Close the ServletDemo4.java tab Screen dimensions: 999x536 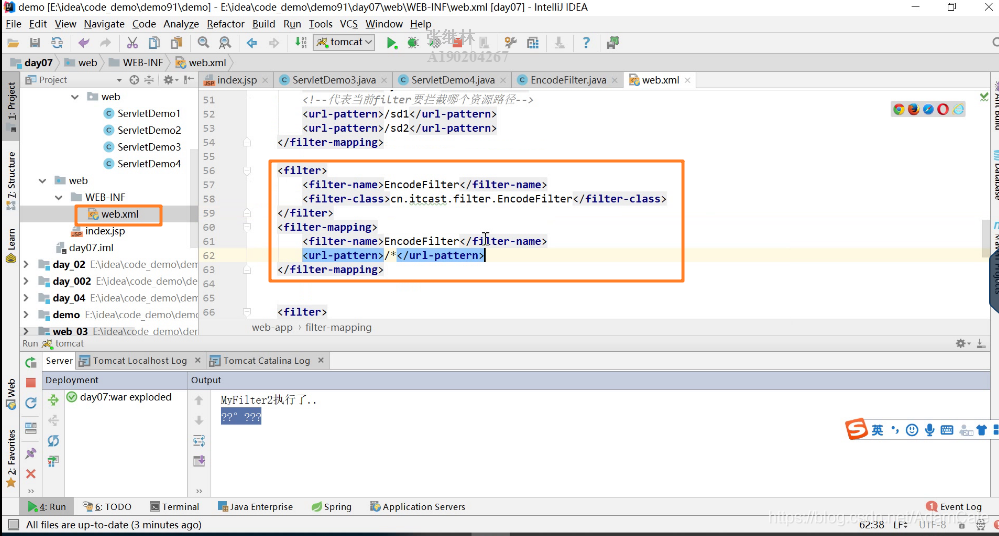coord(503,80)
